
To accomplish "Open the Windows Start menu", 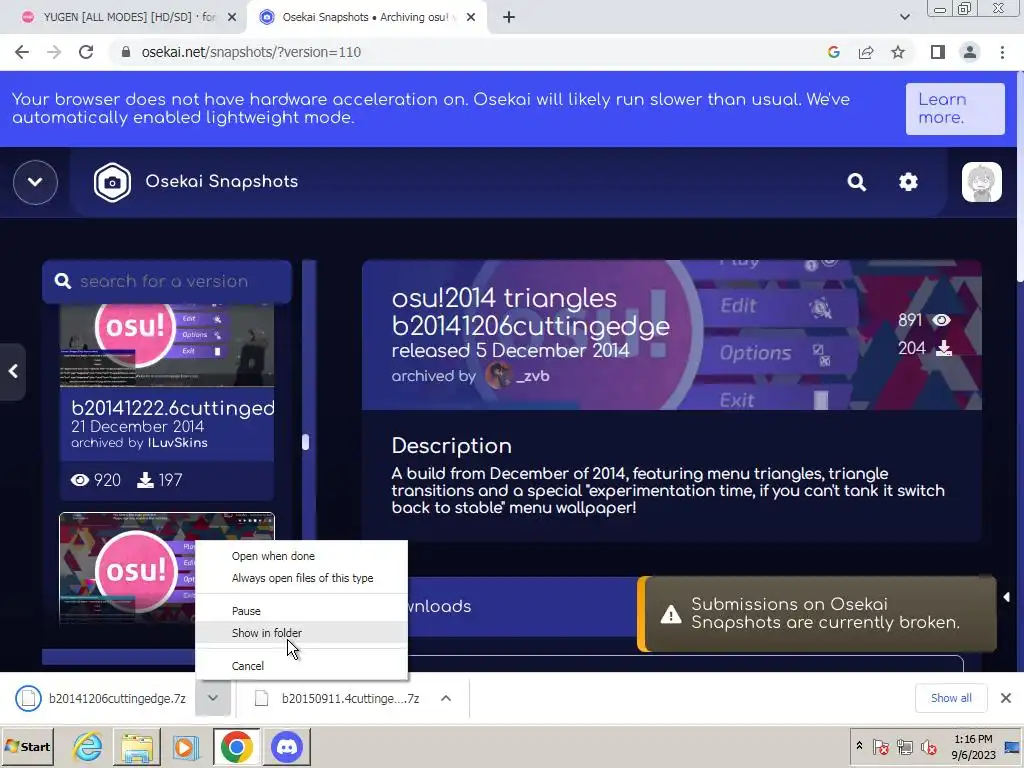I will tap(27, 746).
